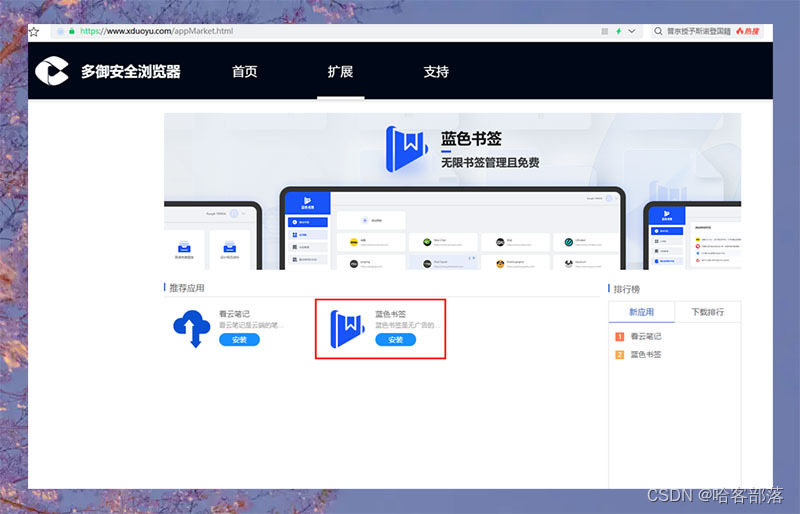Click the center laptop mockup in banner

tap(453, 228)
